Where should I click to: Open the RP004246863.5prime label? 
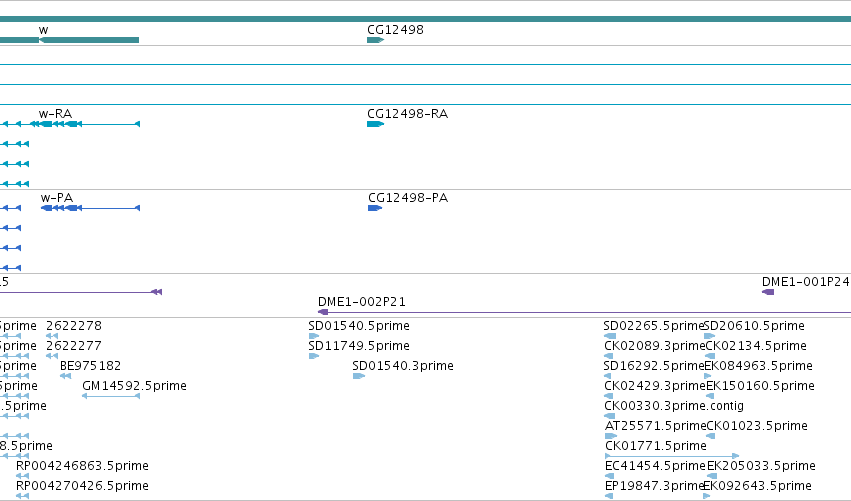pos(82,466)
